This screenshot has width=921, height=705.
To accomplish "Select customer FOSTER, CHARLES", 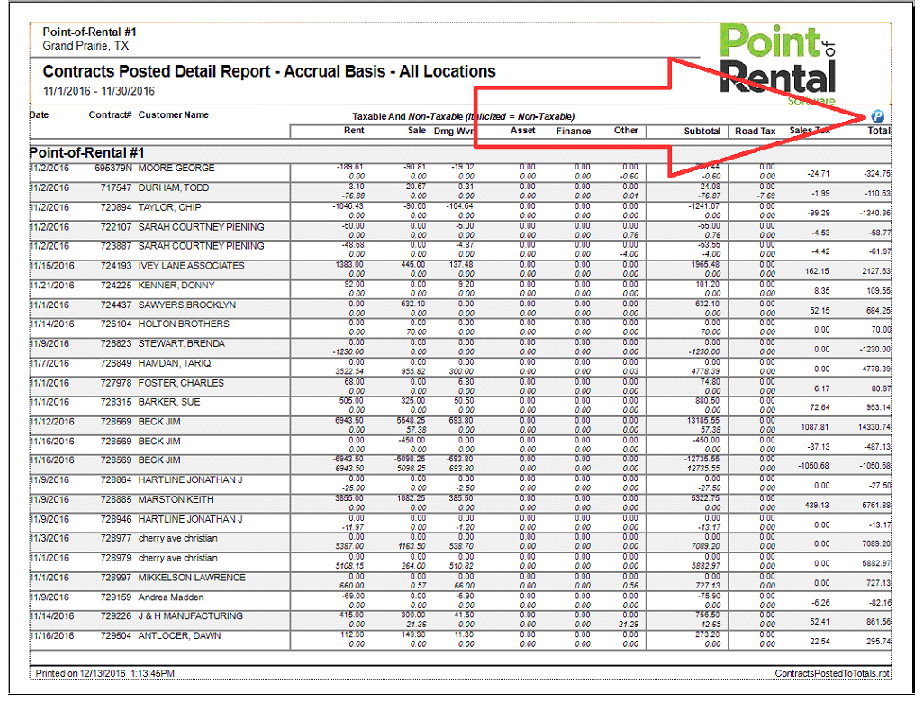I will tap(181, 383).
